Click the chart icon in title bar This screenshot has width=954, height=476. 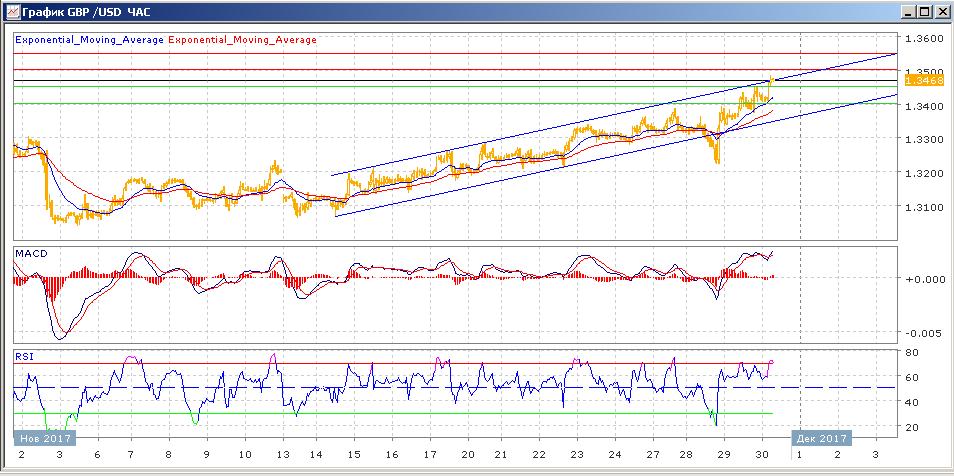12,12
